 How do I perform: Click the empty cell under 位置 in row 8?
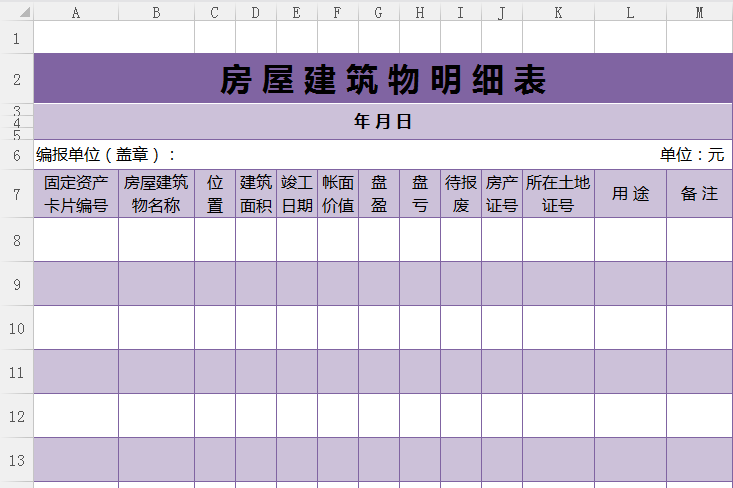click(x=215, y=240)
